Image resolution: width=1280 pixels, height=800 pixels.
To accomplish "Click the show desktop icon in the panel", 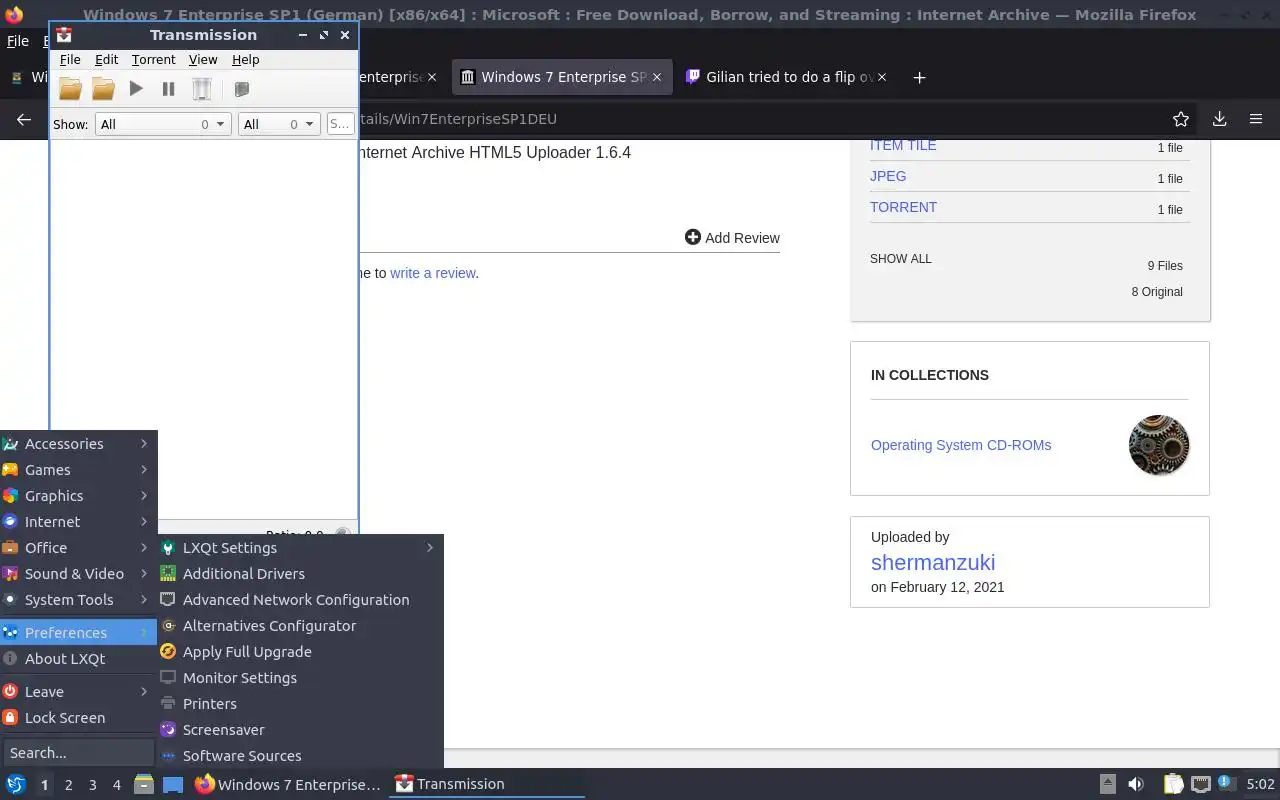I will [173, 784].
